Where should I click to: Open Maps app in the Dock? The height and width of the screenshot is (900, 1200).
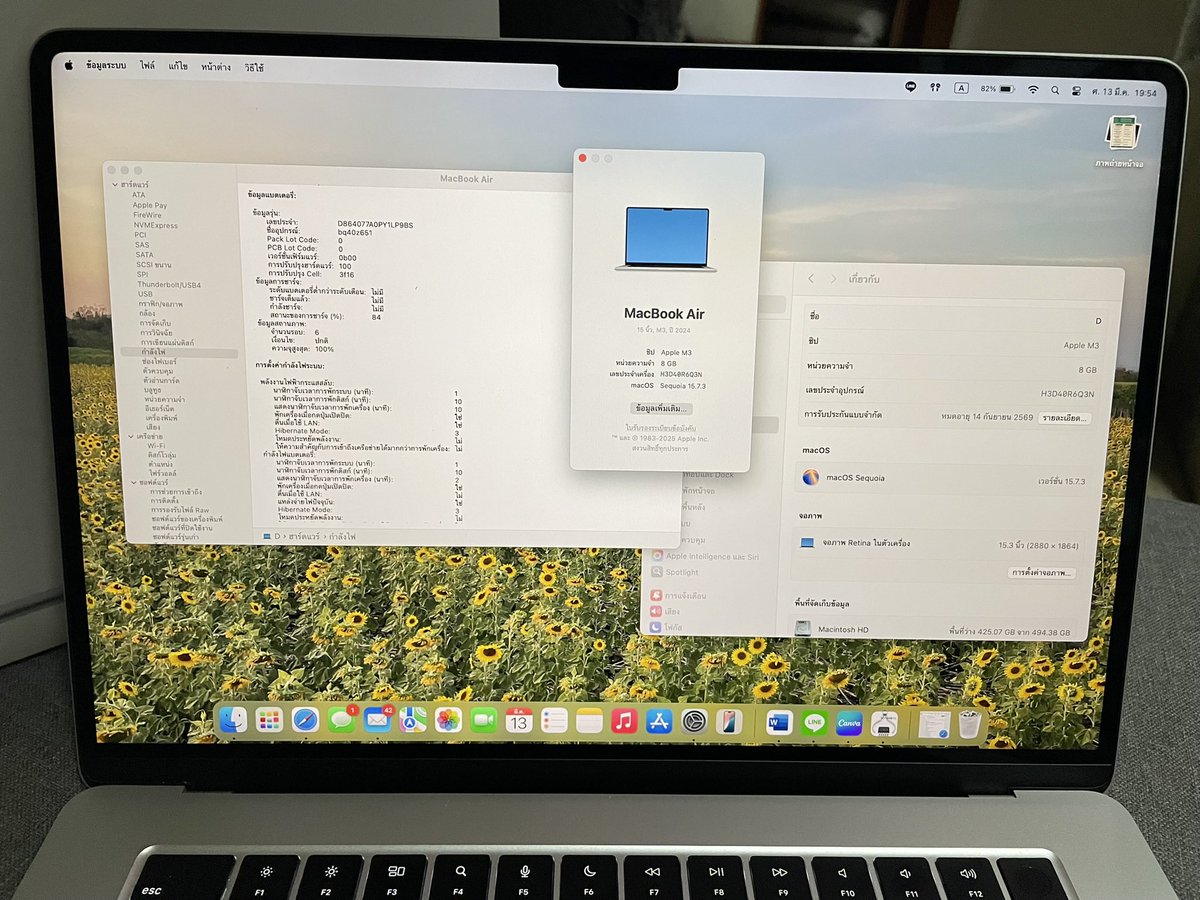[413, 720]
